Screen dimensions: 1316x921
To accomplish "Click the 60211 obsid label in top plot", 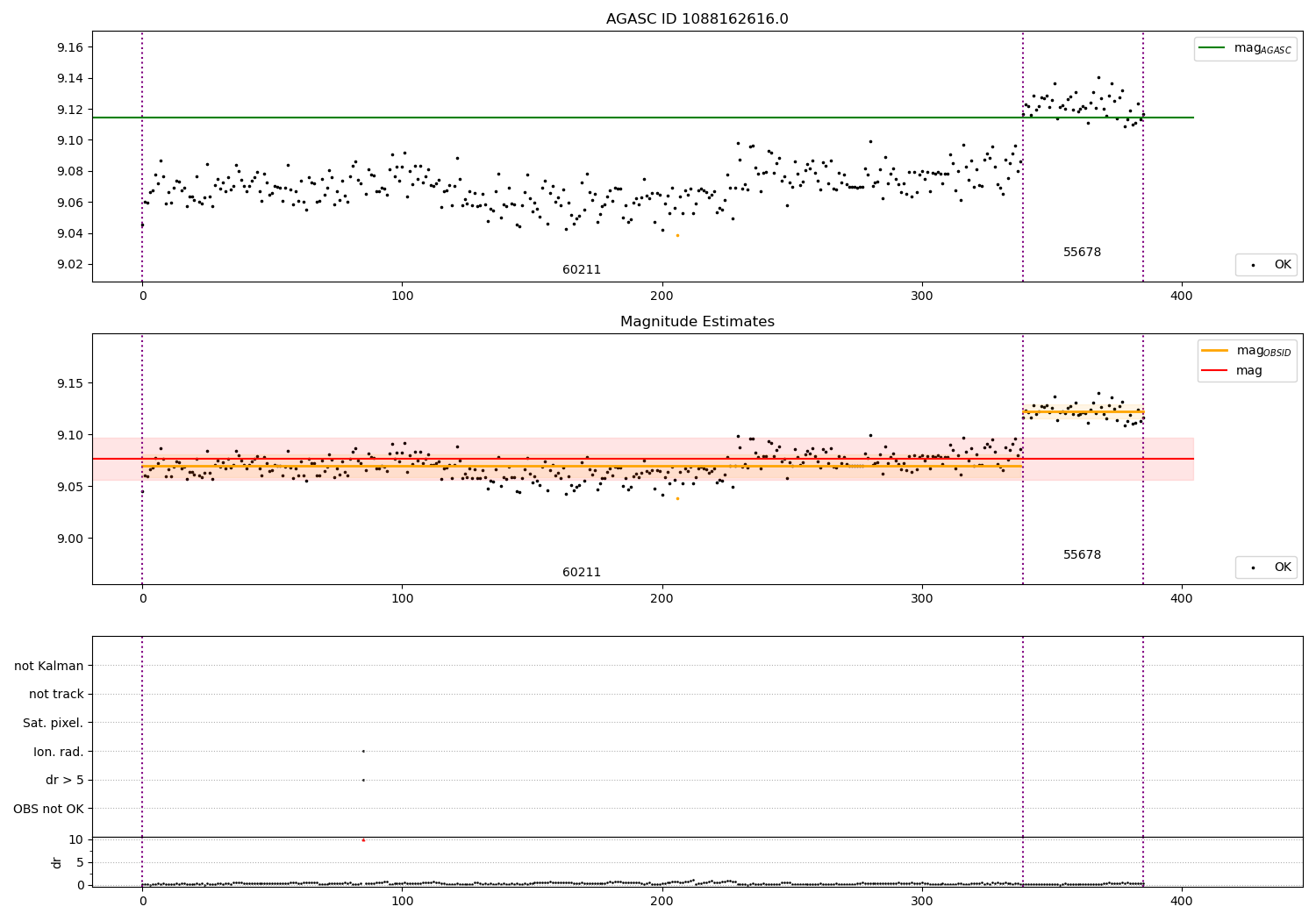I will (x=582, y=270).
